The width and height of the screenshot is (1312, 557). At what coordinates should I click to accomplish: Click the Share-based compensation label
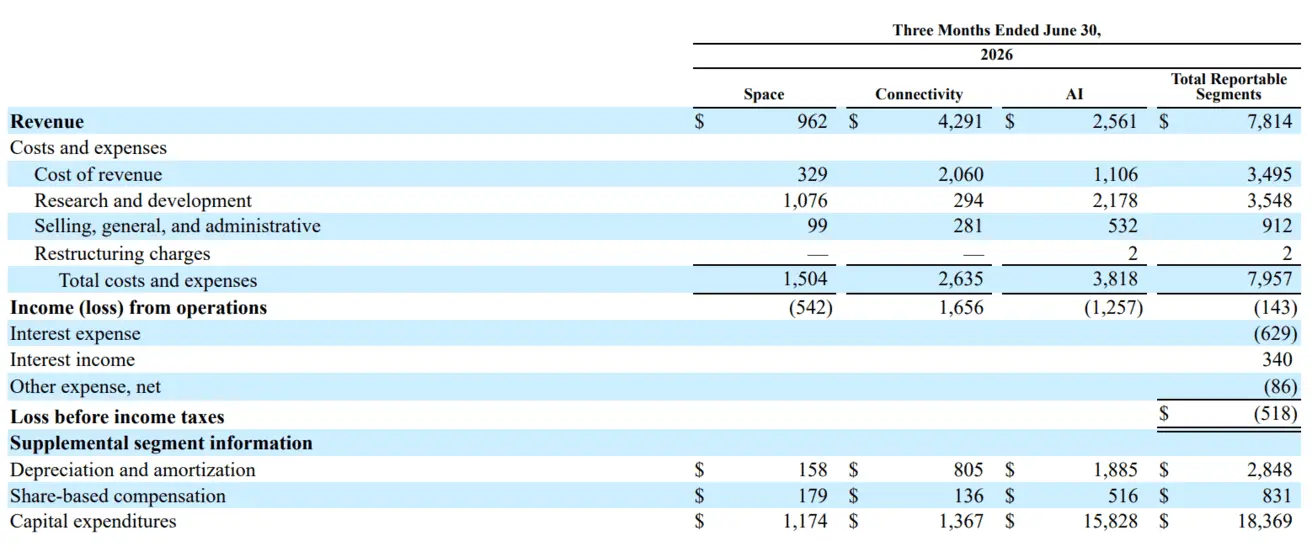tap(118, 496)
